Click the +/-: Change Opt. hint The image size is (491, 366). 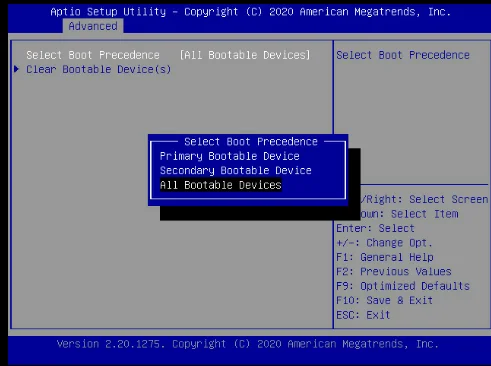[x=384, y=243]
